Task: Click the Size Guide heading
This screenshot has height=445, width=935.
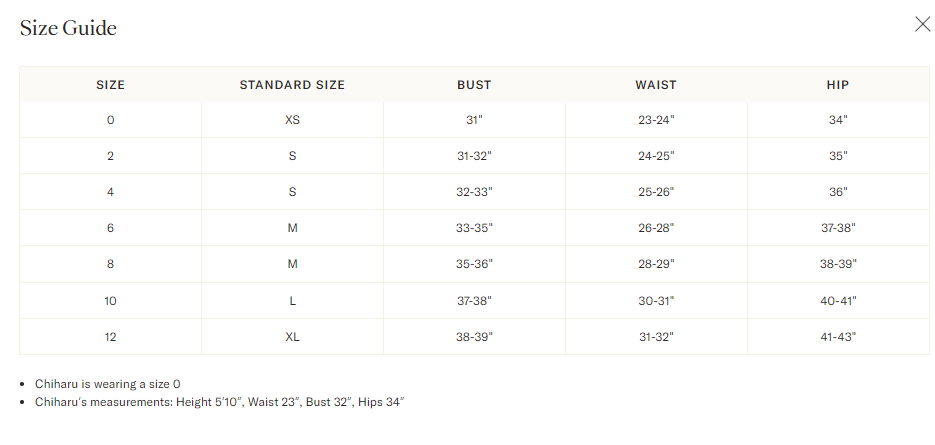Action: [x=68, y=28]
